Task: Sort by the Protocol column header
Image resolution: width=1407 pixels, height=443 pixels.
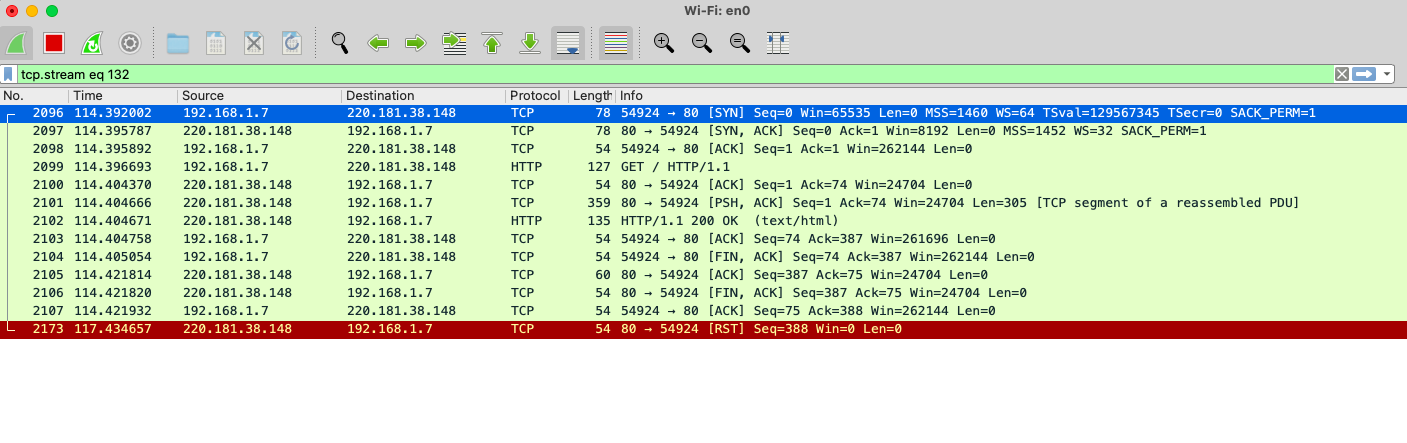Action: click(x=535, y=96)
